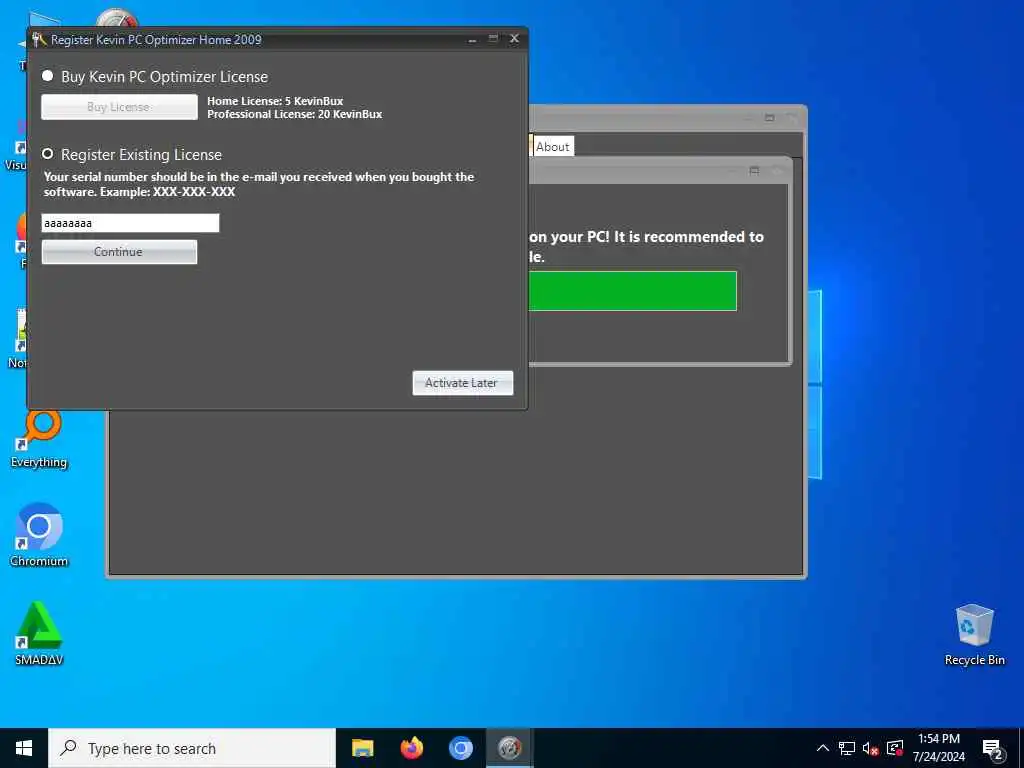The height and width of the screenshot is (768, 1024).
Task: Maximize the Register Kevin PC Optimizer dialog
Action: coord(493,39)
